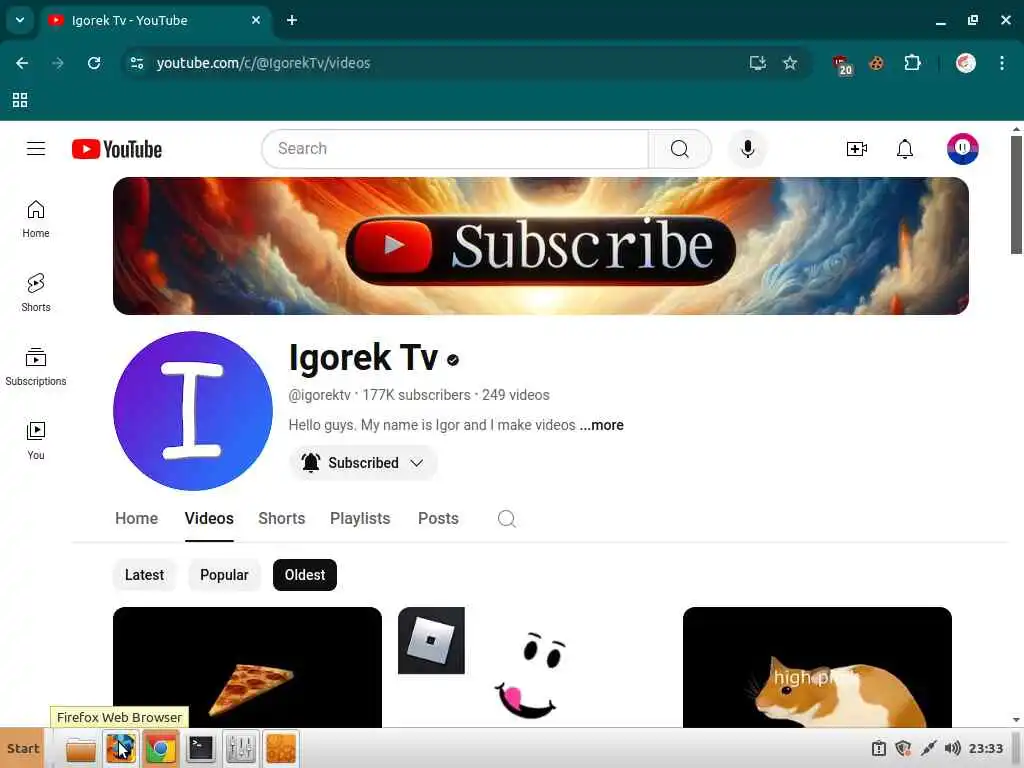Click the volume speaker tray icon
1024x768 pixels.
click(953, 748)
